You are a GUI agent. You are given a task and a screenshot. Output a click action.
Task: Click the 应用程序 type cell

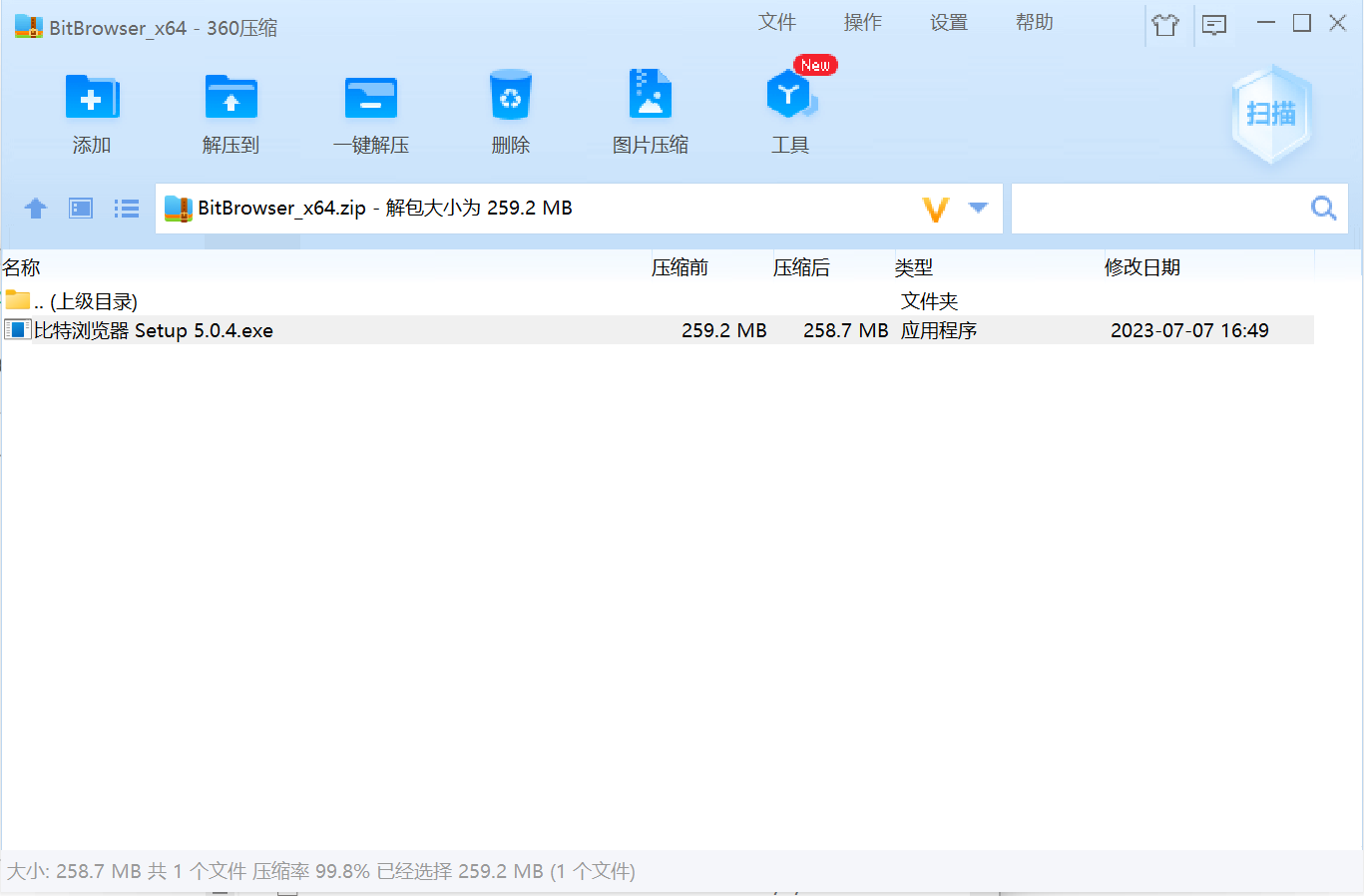[x=939, y=330]
